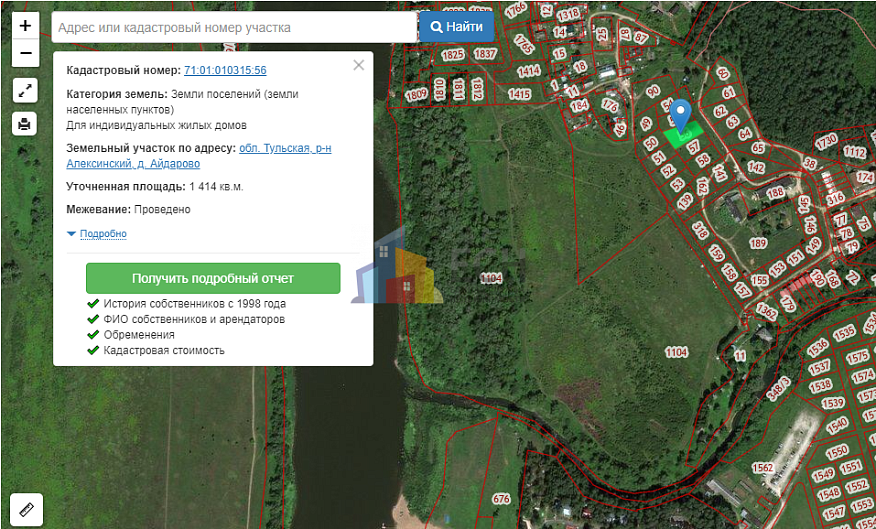
Task: Zoom out with the minus button
Action: click(x=25, y=54)
